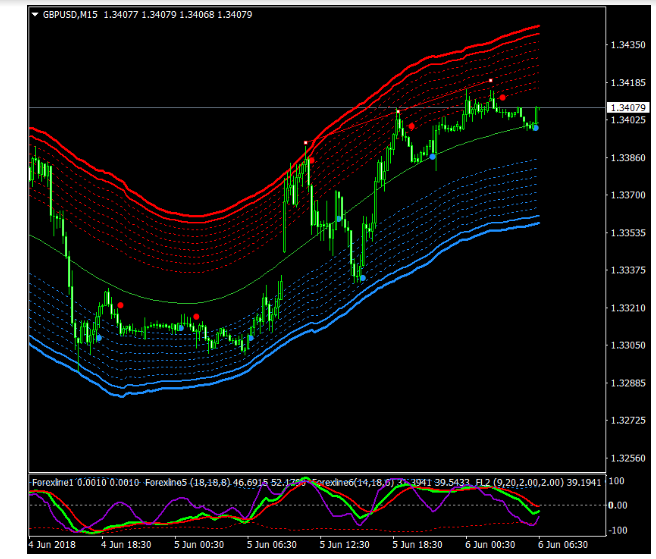Image resolution: width=656 pixels, height=559 pixels.
Task: Click the 1.33375 price axis label
Action: (628, 270)
